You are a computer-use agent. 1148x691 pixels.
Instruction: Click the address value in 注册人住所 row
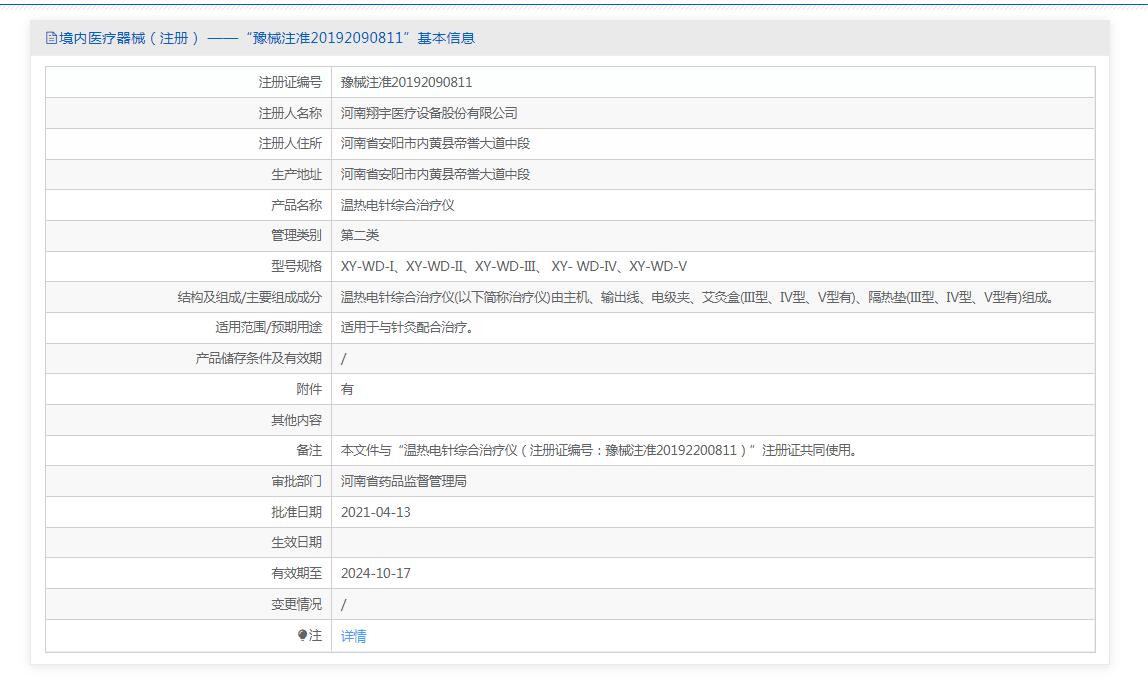click(435, 143)
